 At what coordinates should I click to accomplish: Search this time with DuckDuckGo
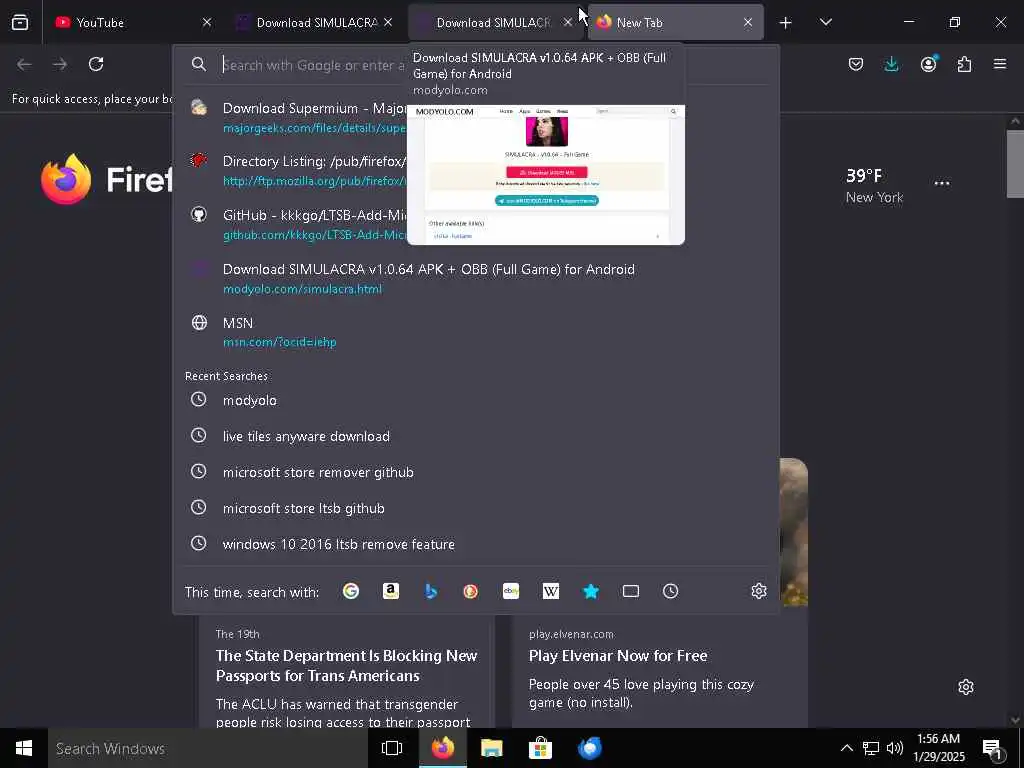point(470,591)
